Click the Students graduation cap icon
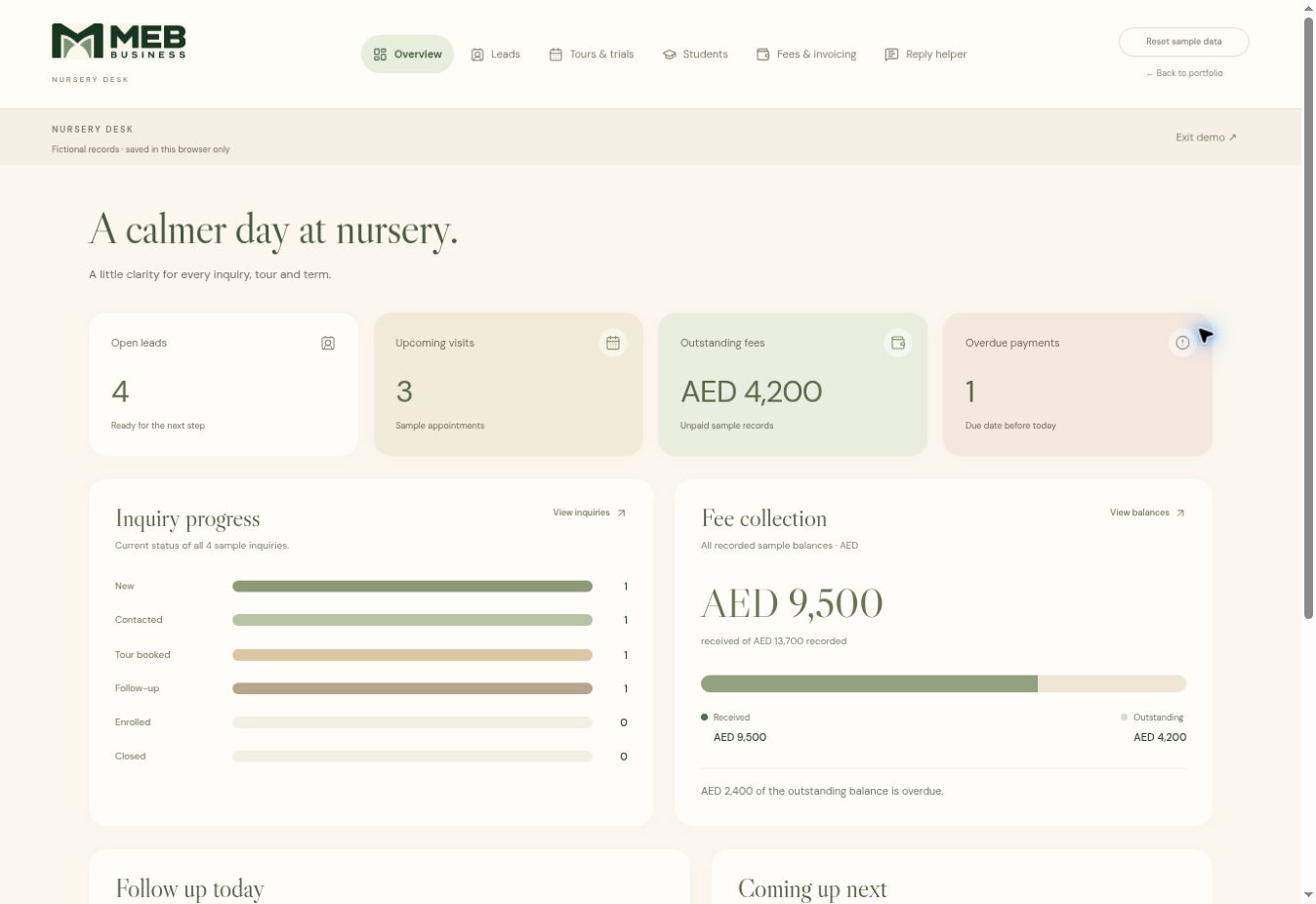This screenshot has height=904, width=1316. [669, 55]
